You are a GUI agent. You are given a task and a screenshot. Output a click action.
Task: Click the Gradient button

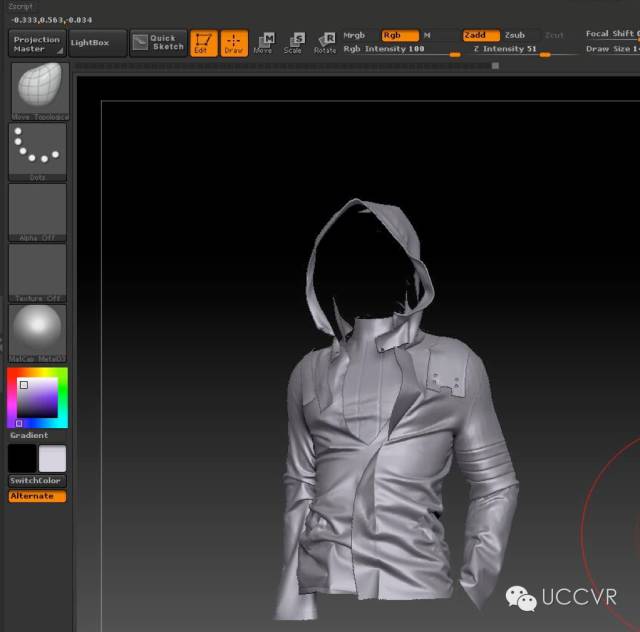point(29,435)
